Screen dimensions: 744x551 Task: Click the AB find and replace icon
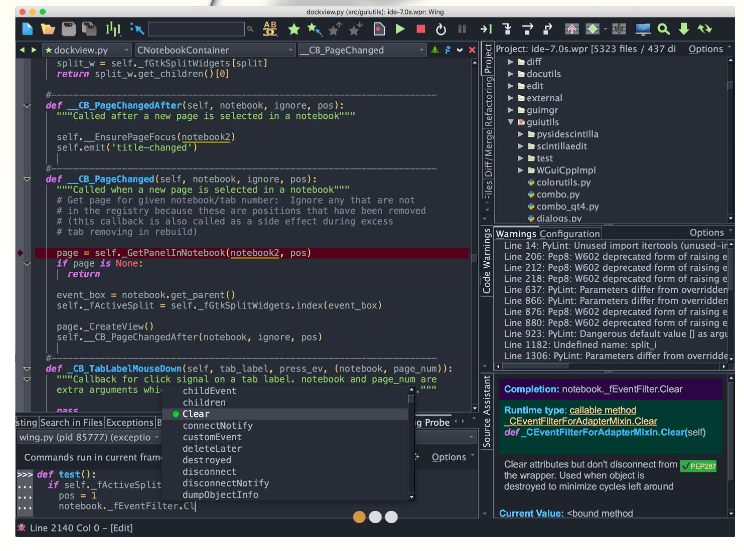click(270, 29)
